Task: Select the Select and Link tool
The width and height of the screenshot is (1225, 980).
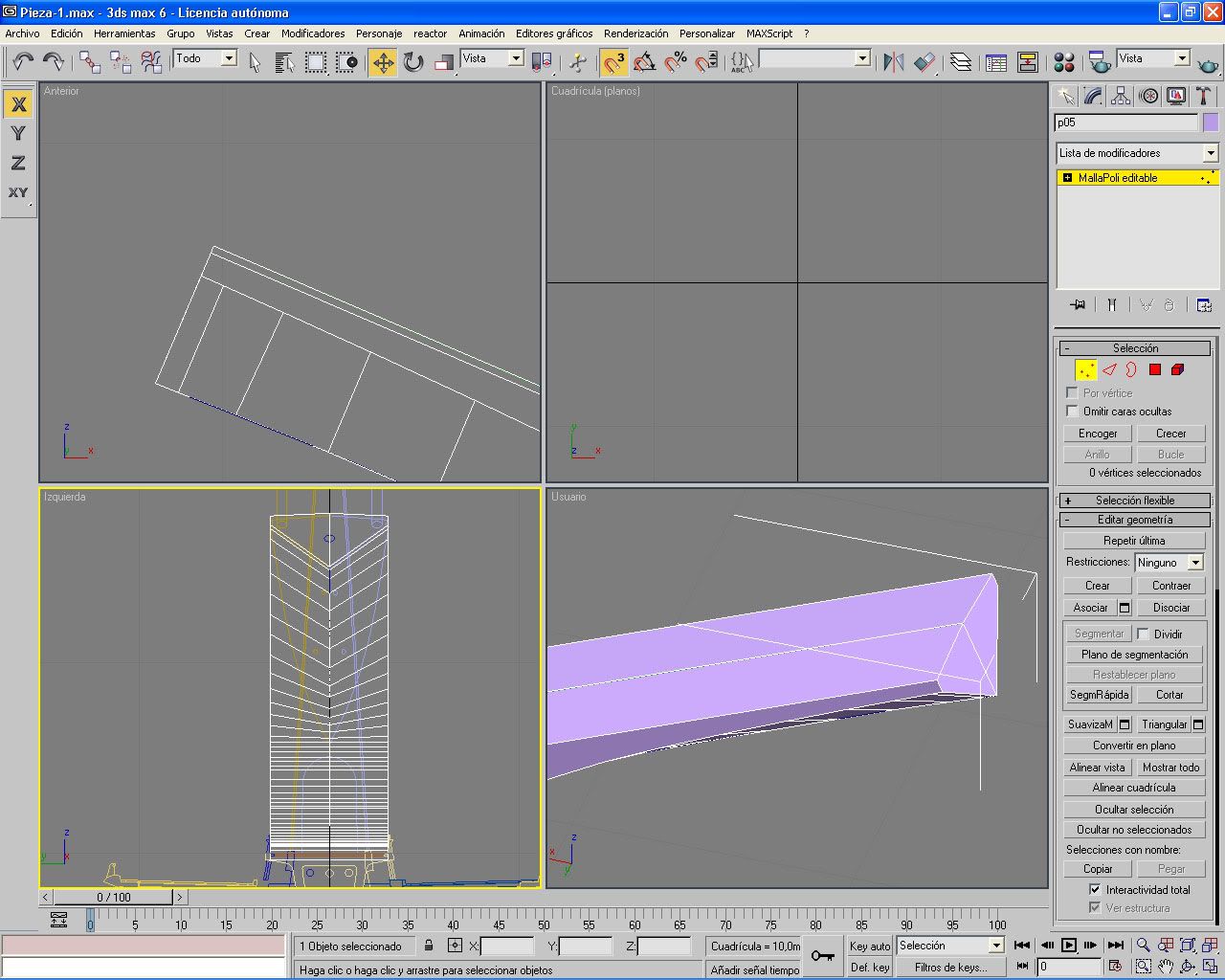Action: [x=90, y=62]
